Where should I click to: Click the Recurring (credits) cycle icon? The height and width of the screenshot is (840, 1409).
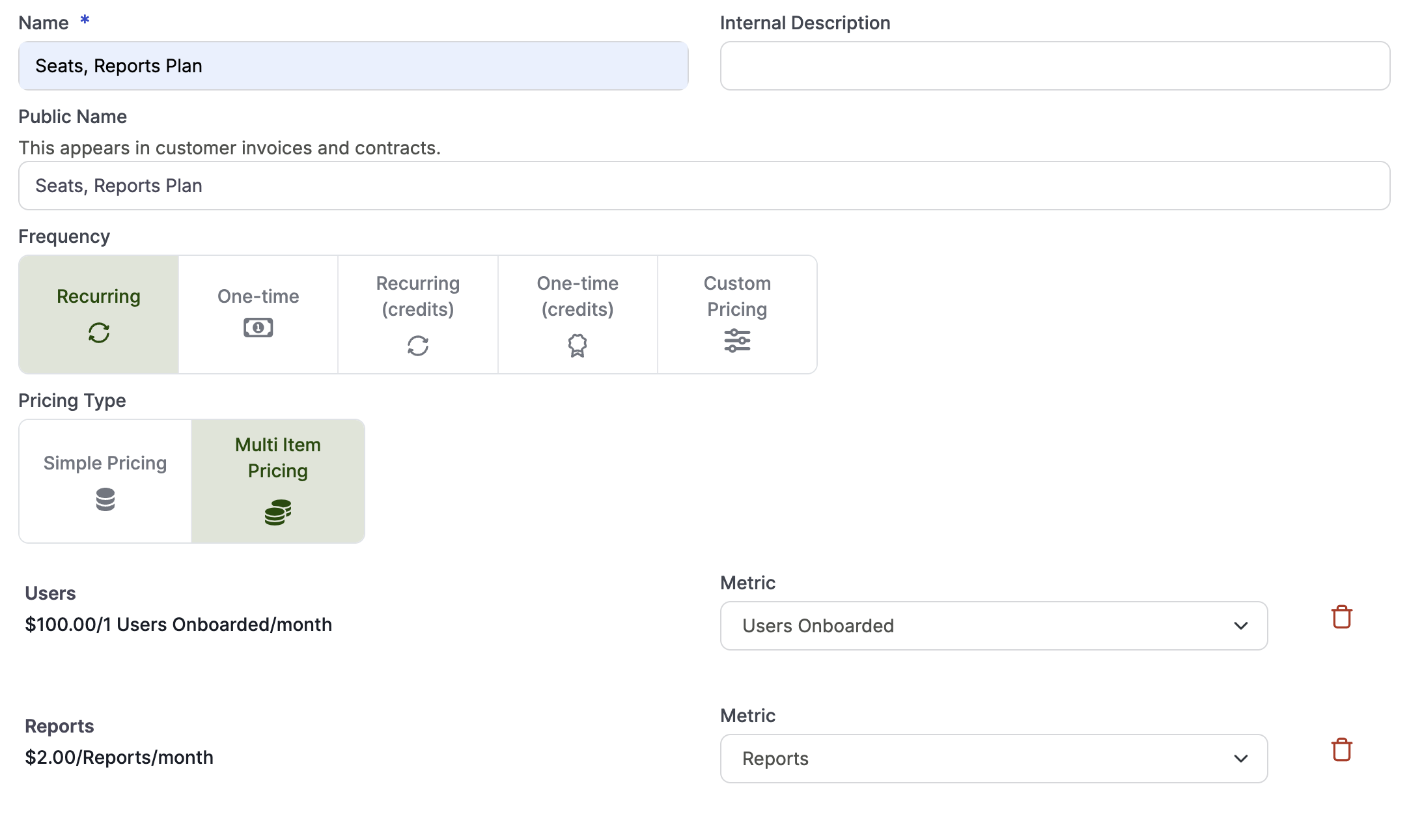pos(418,346)
